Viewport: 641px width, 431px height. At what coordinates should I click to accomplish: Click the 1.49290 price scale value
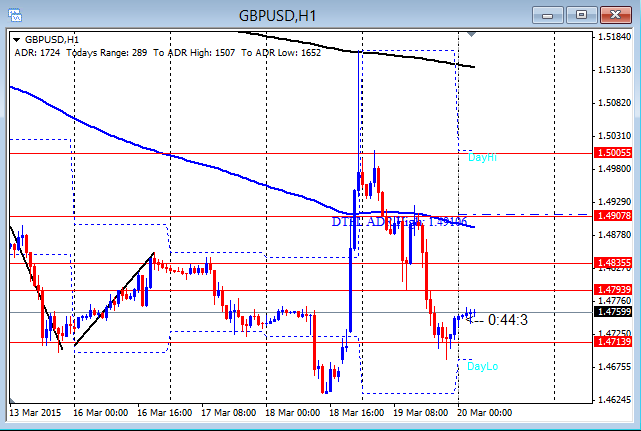614,202
